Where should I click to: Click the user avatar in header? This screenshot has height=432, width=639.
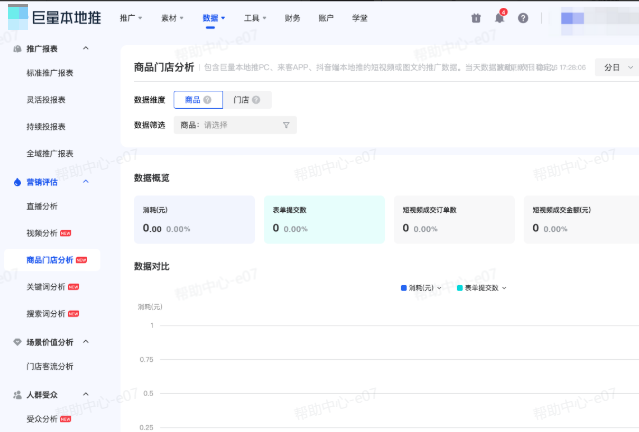pos(572,18)
